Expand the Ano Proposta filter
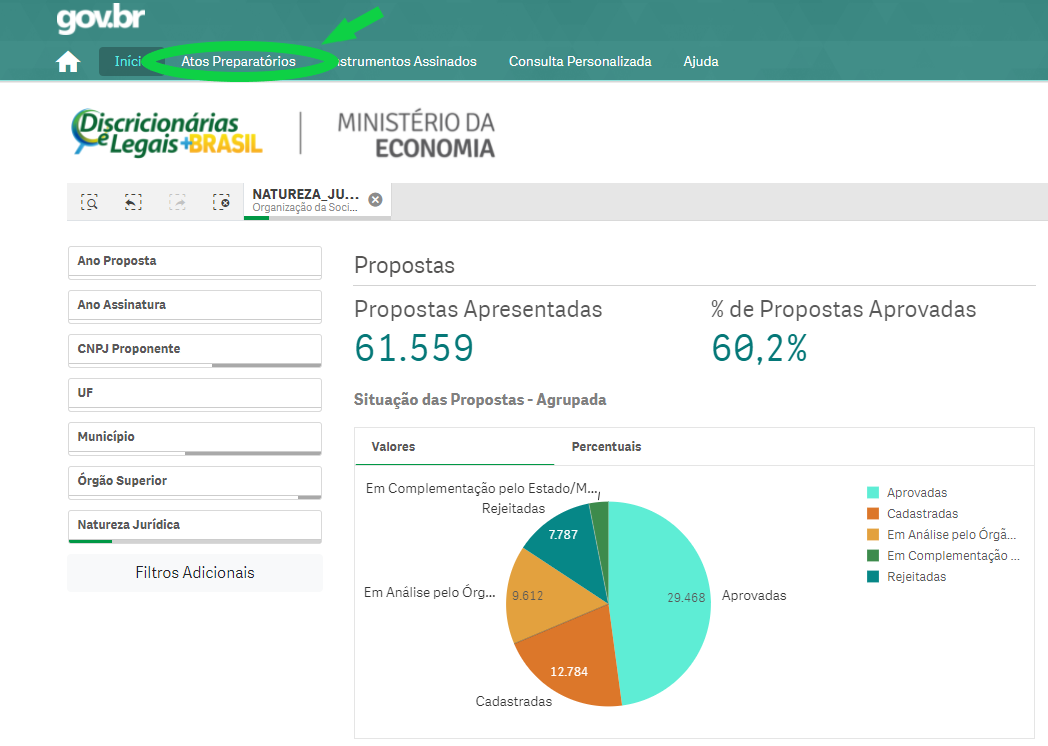The height and width of the screenshot is (746, 1048). point(194,261)
